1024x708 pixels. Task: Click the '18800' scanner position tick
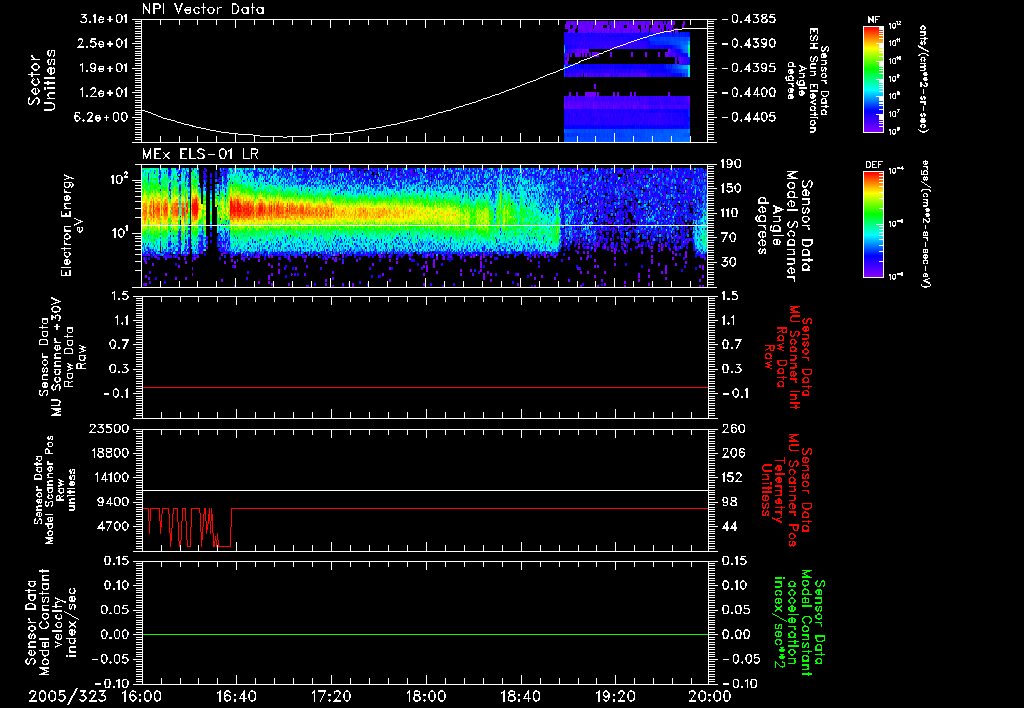[x=108, y=453]
